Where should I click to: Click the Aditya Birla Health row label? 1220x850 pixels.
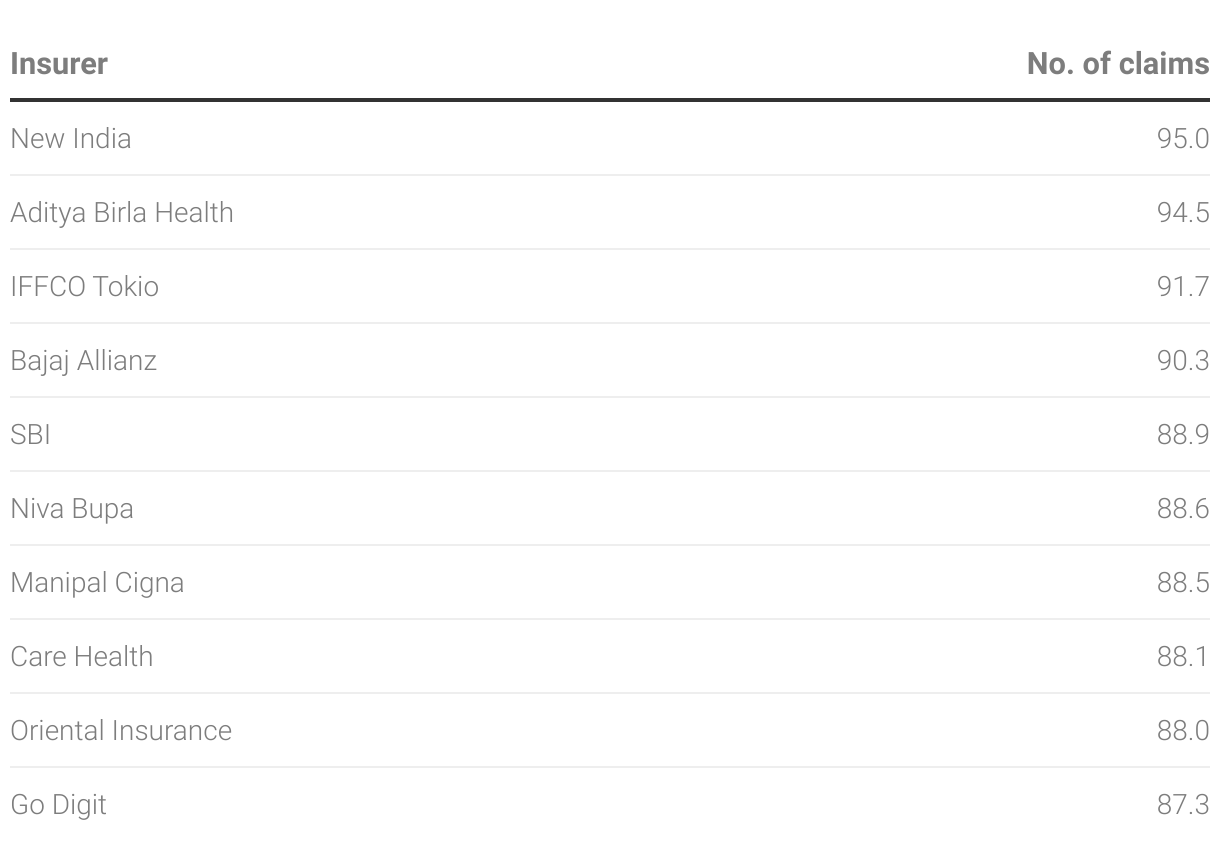pos(122,212)
